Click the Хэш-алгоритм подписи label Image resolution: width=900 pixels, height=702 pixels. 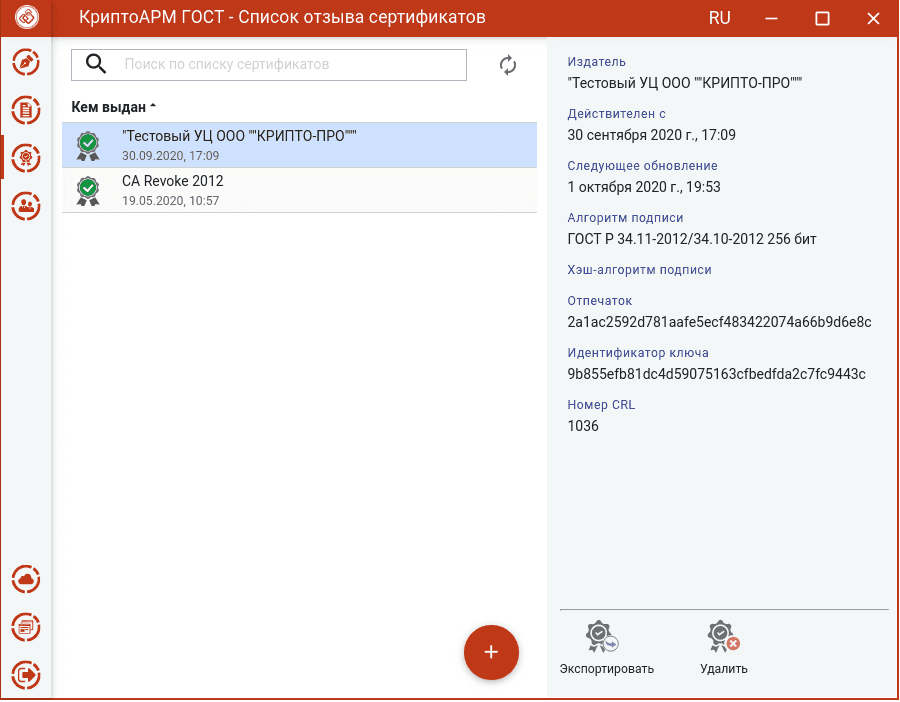[639, 270]
